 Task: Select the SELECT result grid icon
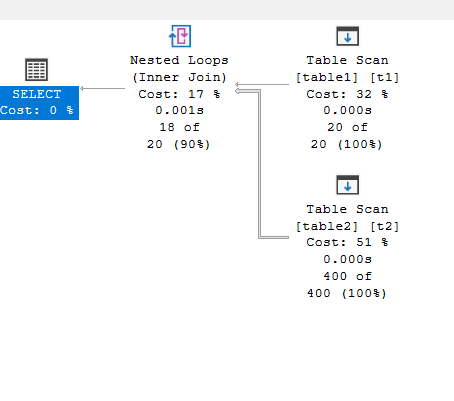point(36,70)
